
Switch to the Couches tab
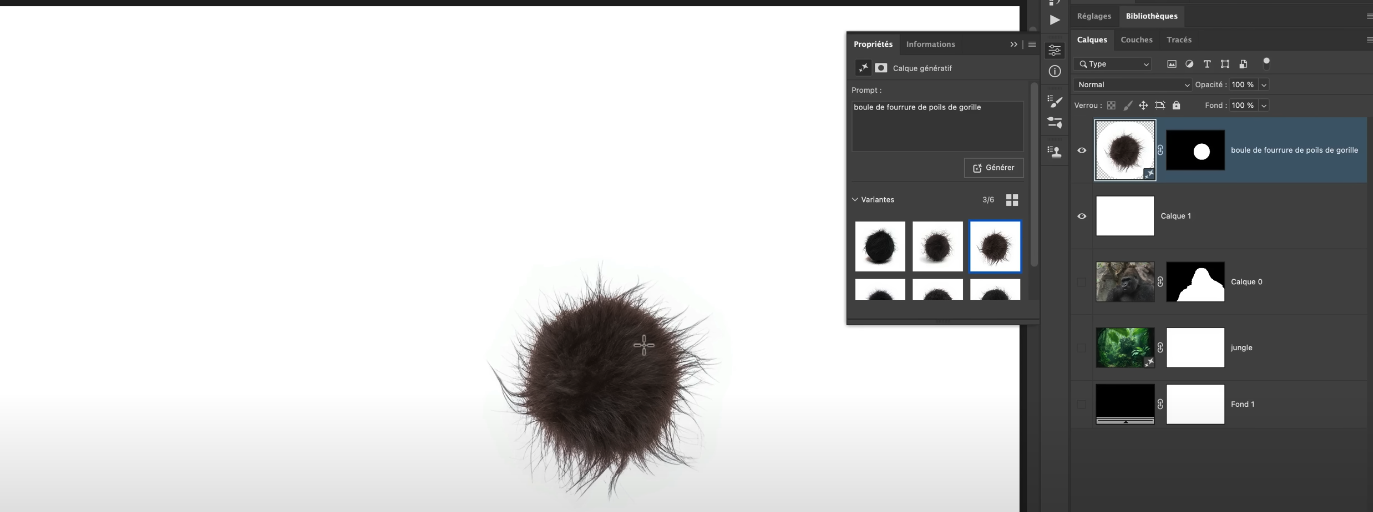pyautogui.click(x=1136, y=40)
